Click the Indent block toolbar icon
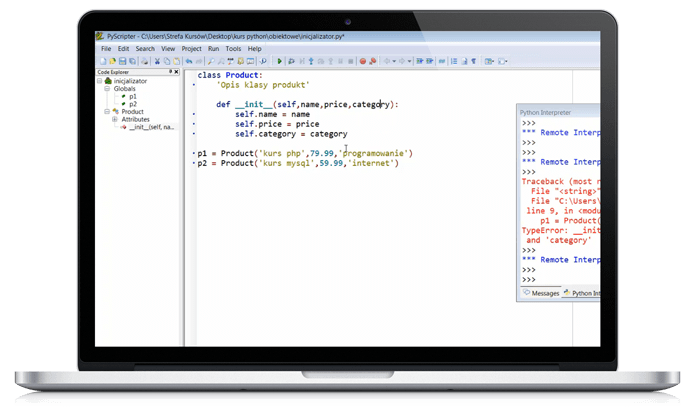This screenshot has height=411, width=695. tap(419, 61)
